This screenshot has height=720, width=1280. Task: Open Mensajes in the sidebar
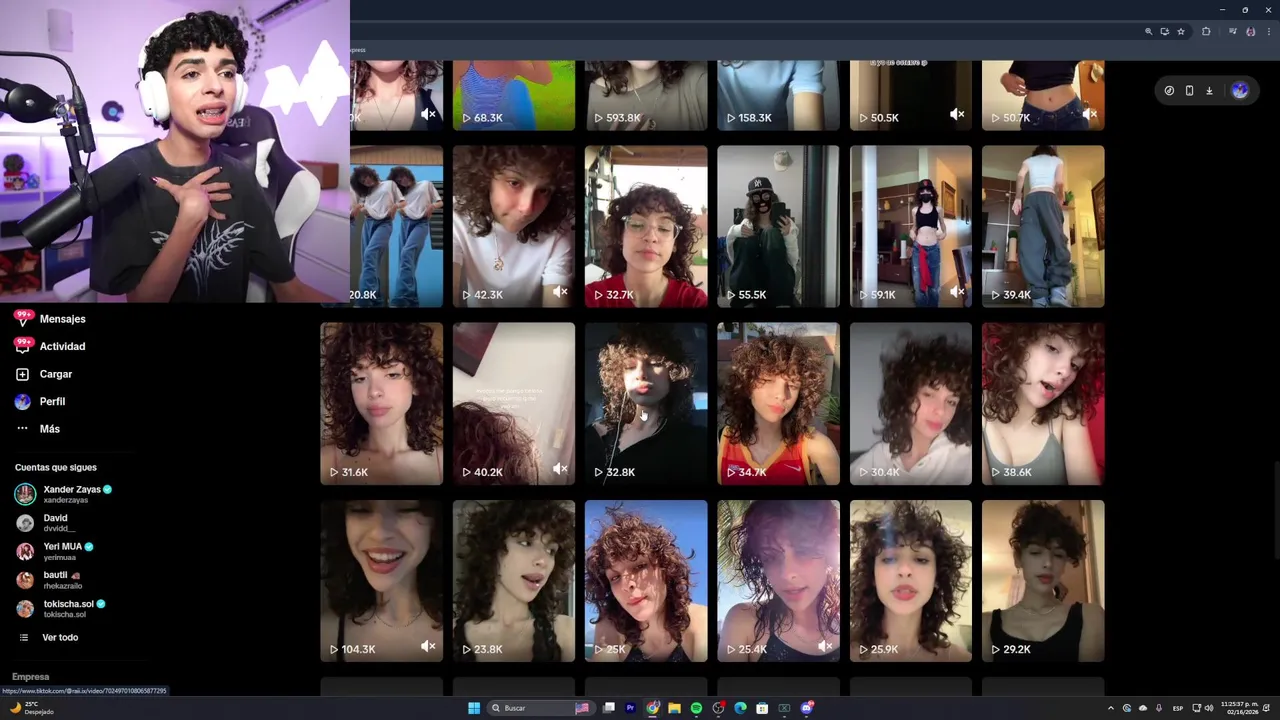(x=62, y=319)
